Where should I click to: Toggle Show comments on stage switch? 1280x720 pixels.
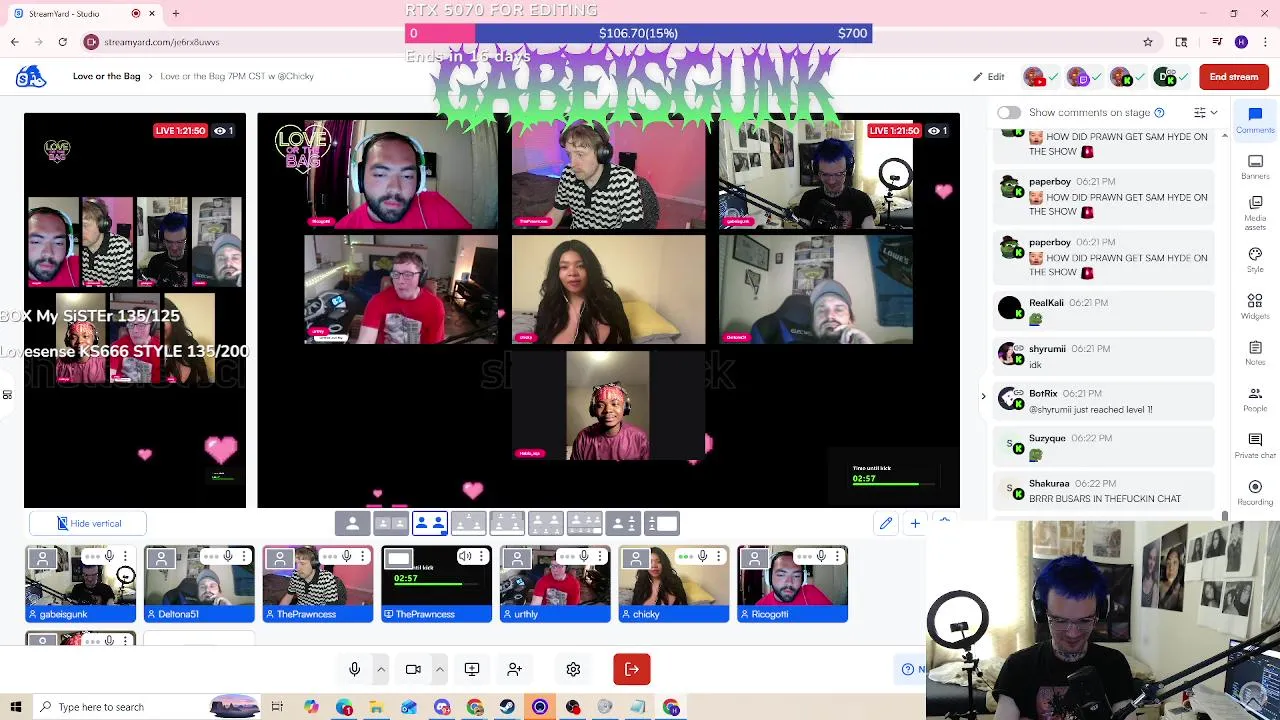(x=1008, y=113)
